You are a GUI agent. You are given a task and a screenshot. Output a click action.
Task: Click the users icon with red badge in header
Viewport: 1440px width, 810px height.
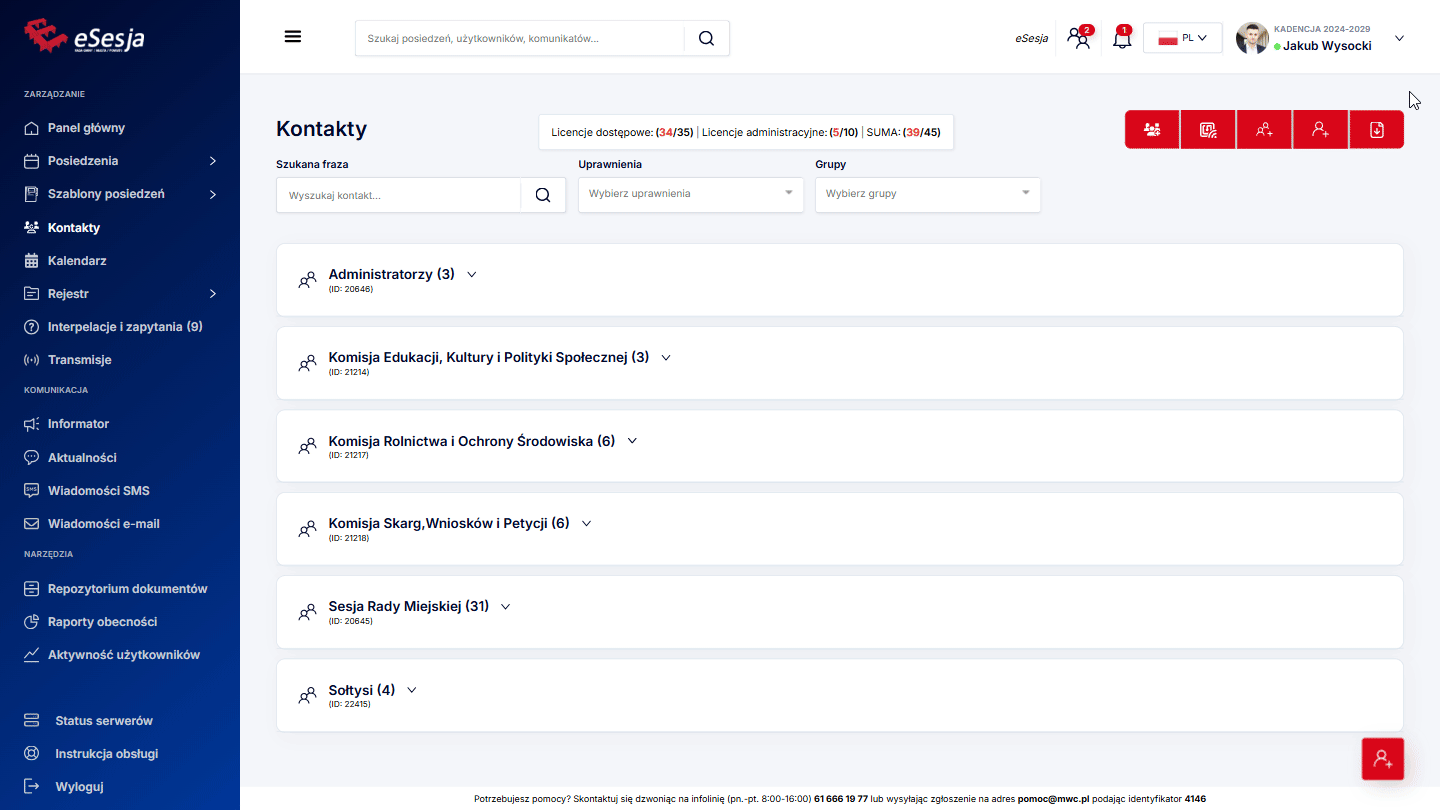point(1078,39)
